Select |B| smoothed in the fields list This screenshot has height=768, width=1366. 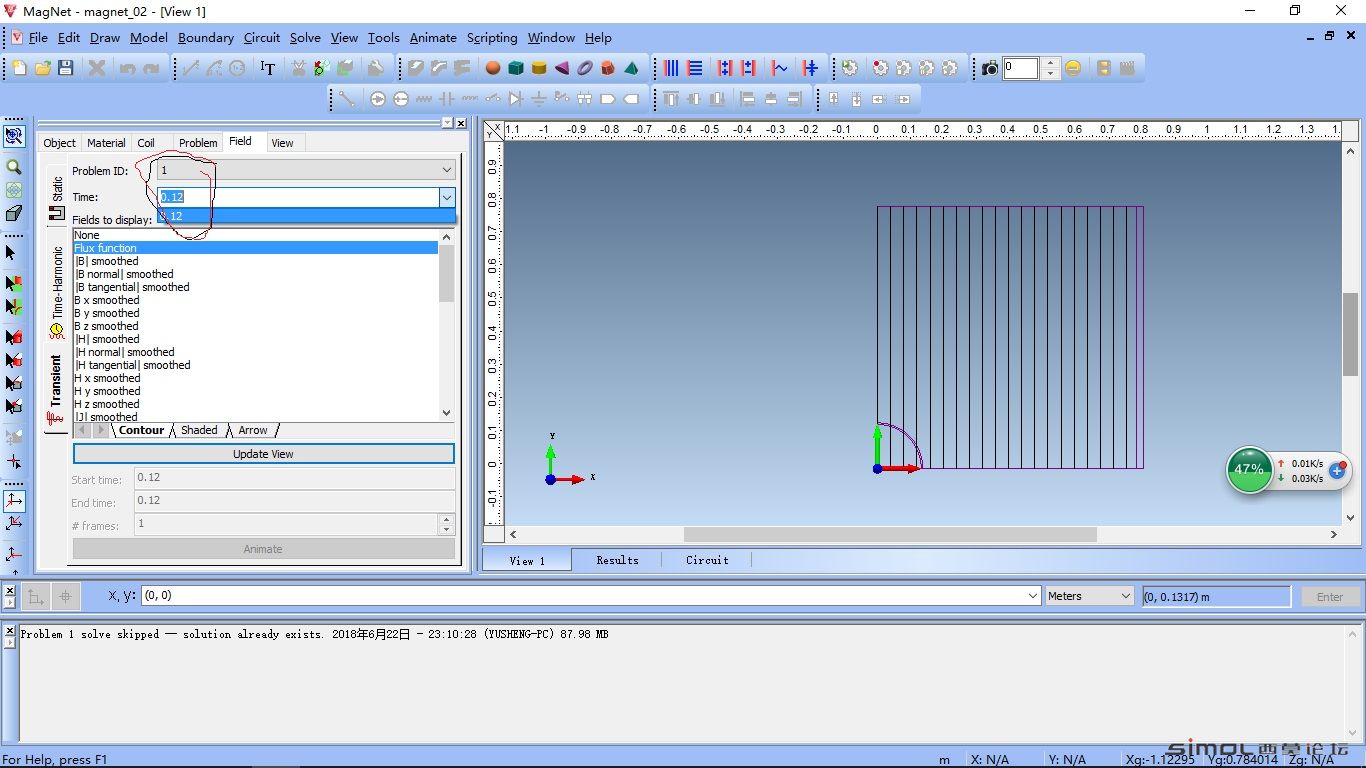tap(256, 261)
